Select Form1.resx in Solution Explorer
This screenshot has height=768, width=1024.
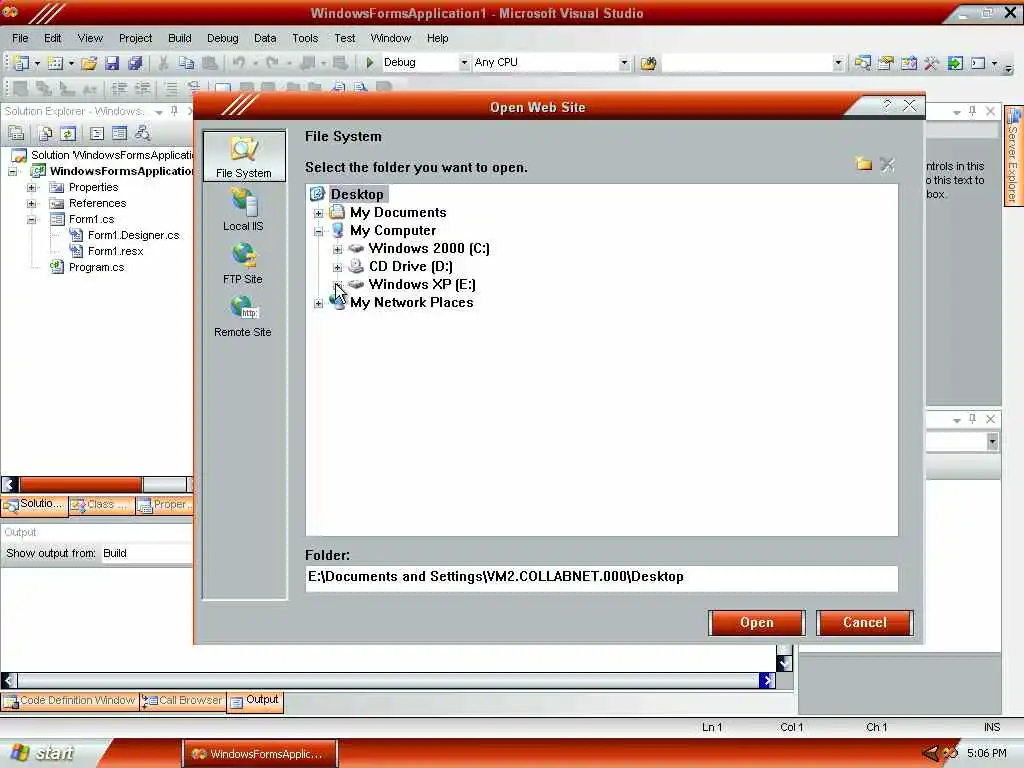tap(115, 251)
